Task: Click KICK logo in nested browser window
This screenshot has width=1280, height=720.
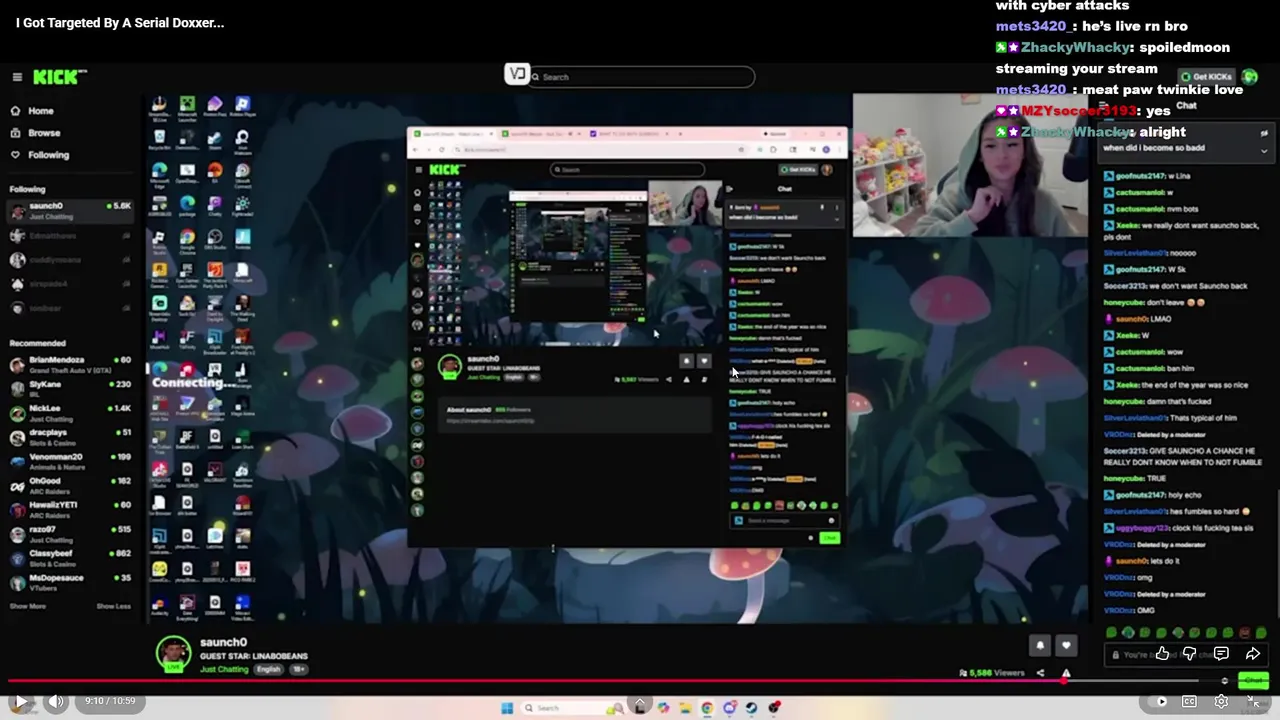Action: [445, 169]
